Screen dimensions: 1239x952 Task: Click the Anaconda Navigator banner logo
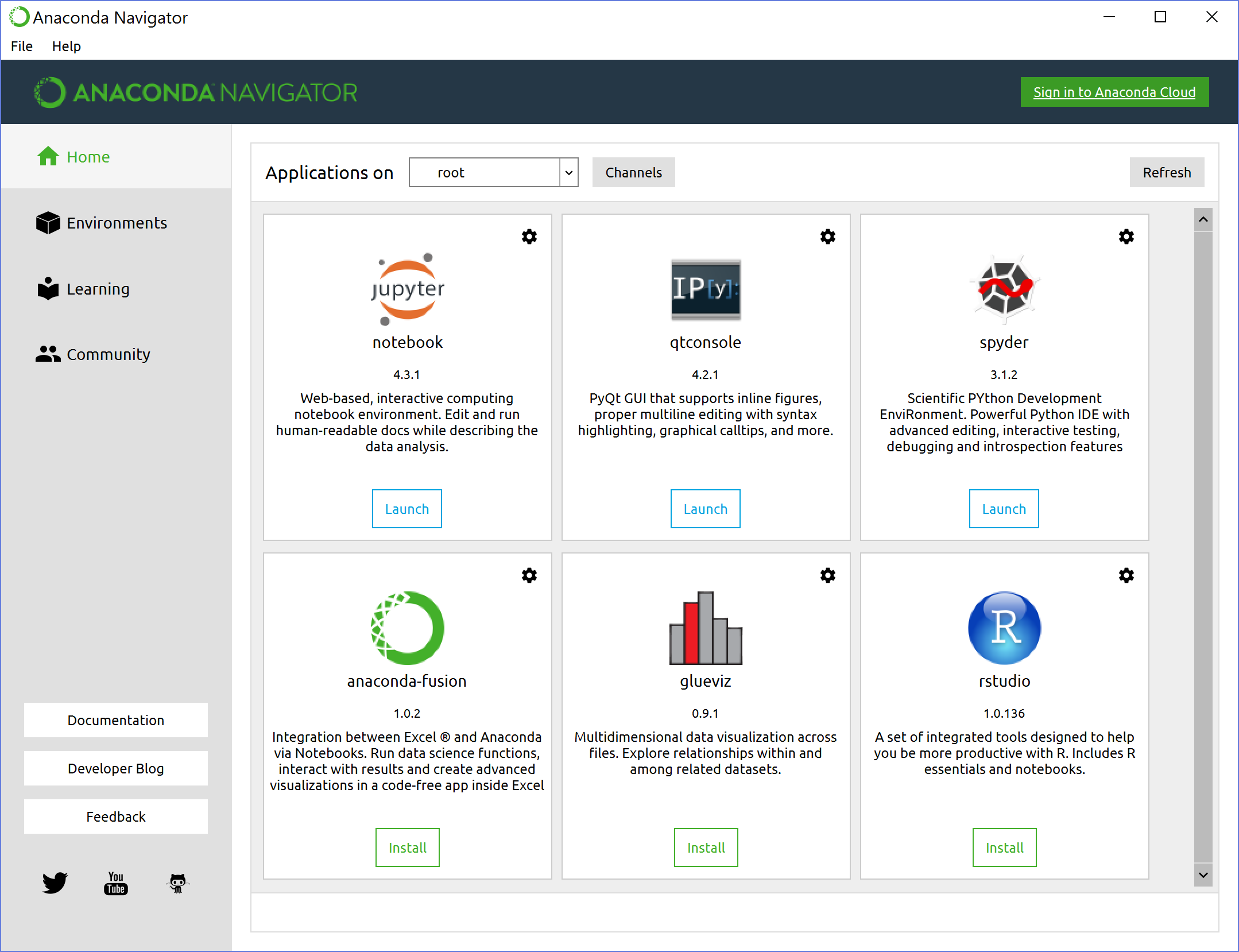195,92
